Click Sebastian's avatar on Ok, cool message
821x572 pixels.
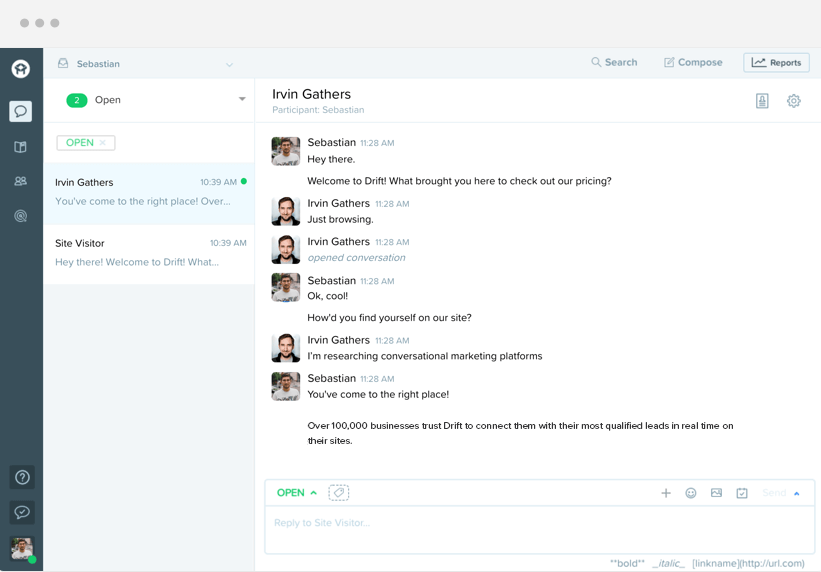(x=286, y=288)
